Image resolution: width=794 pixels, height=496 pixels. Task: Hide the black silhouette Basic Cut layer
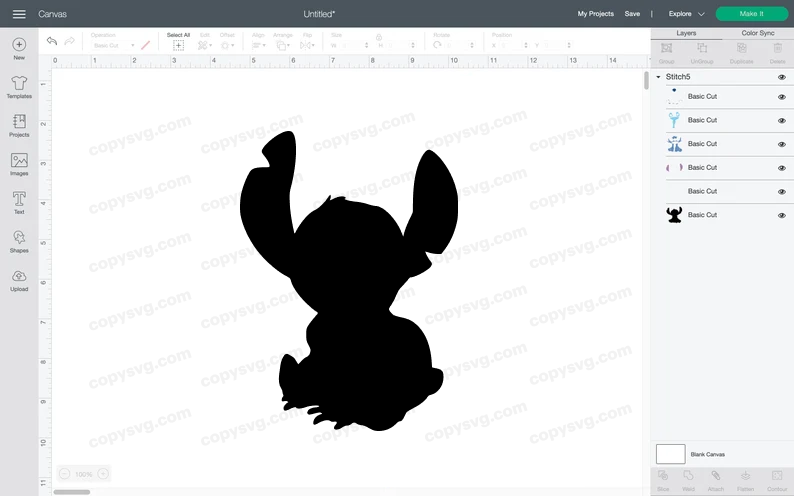point(782,216)
